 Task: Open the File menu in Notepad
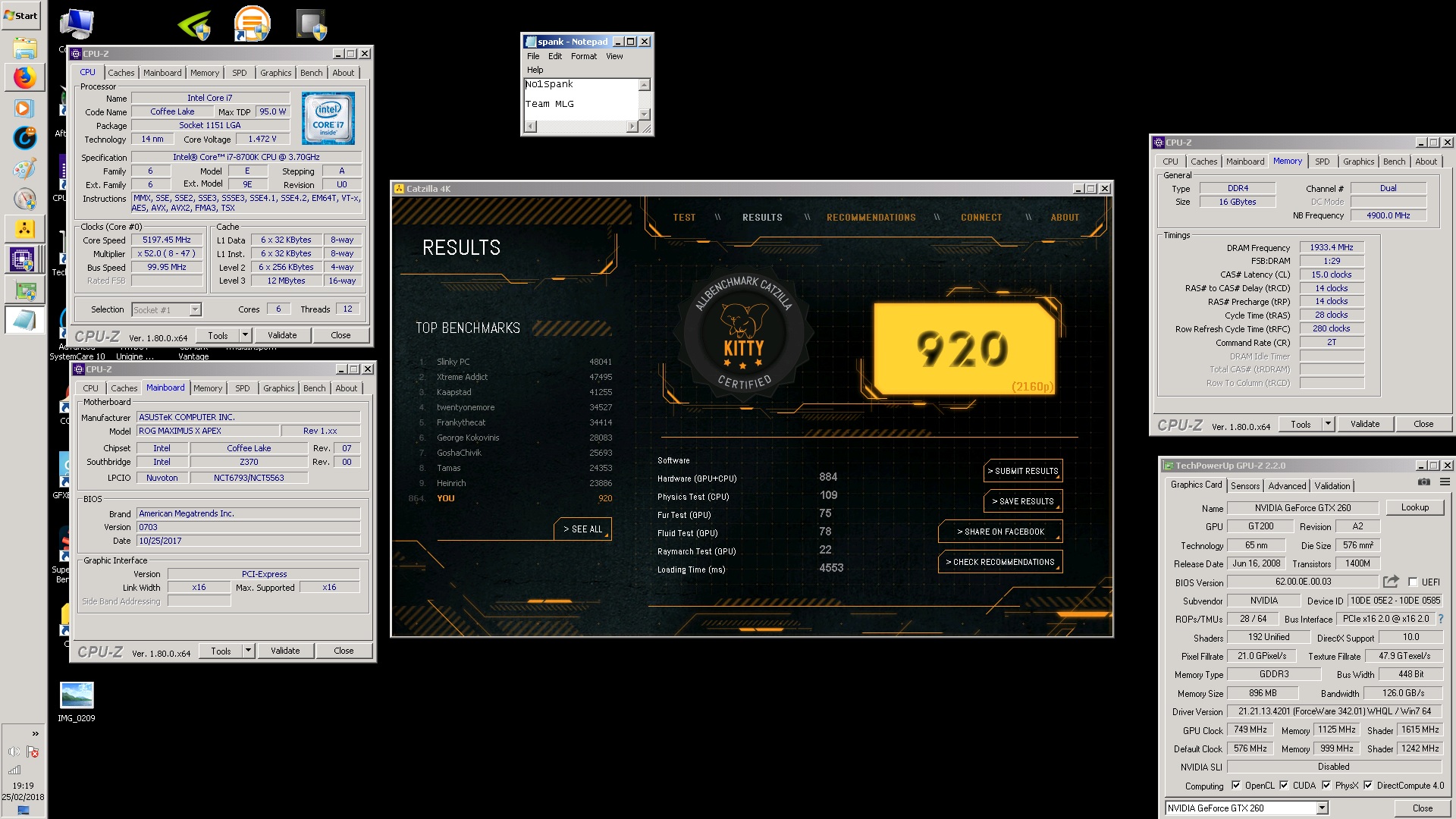533,56
